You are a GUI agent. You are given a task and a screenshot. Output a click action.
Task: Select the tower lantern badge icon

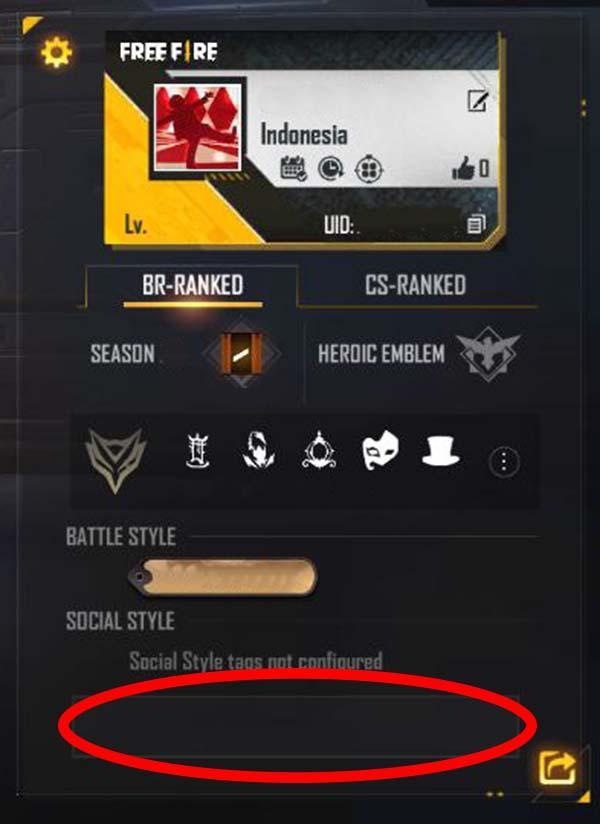(x=198, y=450)
